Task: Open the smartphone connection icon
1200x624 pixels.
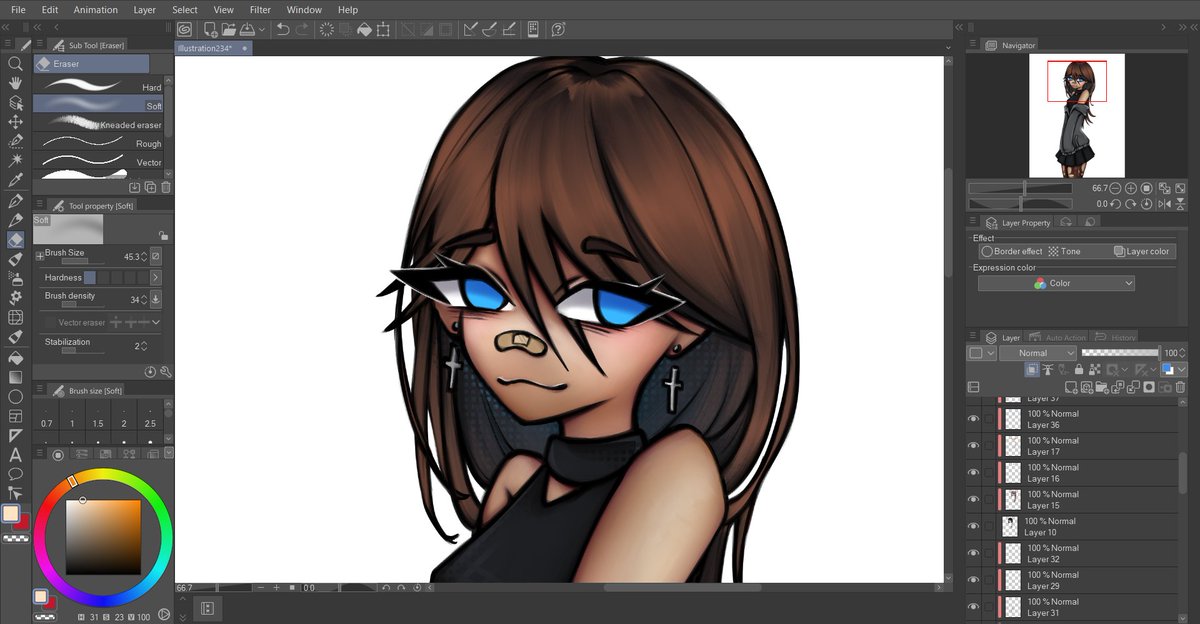Action: pos(533,30)
